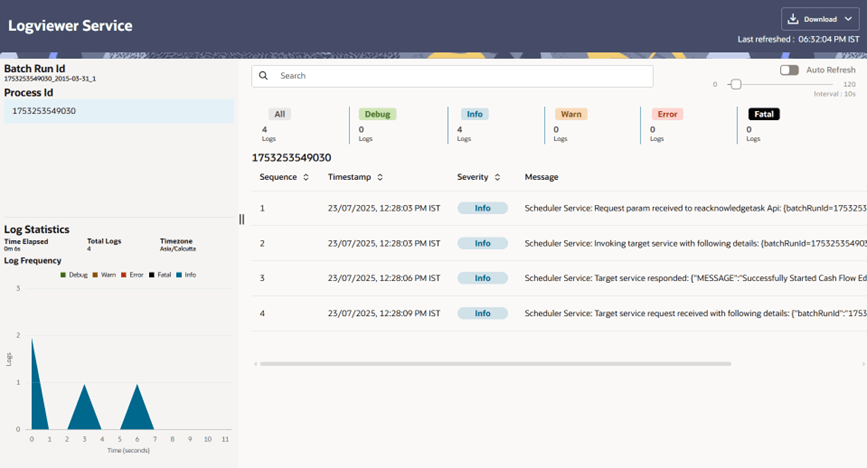Click 'Target service request received' message
867x468 pixels.
point(696,313)
